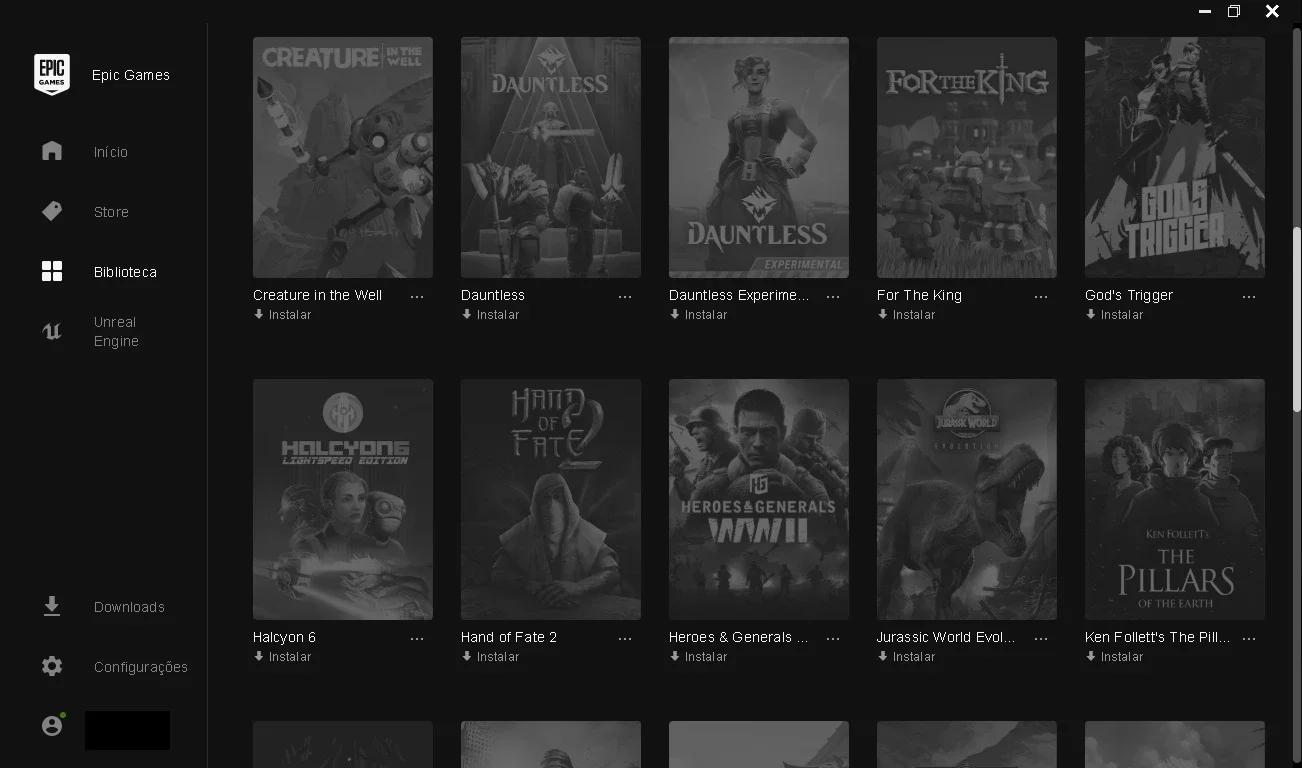This screenshot has width=1302, height=768.
Task: Close the Epic Games launcher window
Action: (1272, 11)
